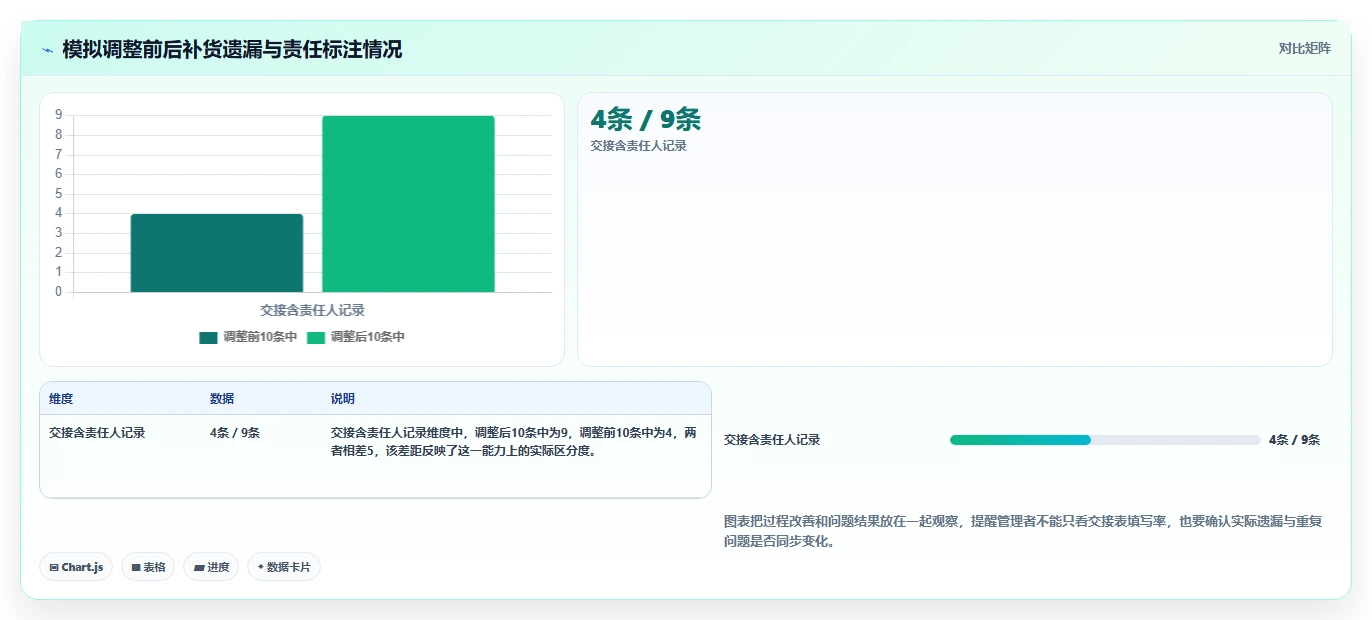The height and width of the screenshot is (620, 1372).
Task: Click the bright green 调整后 legend swatch
Action: pyautogui.click(x=316, y=337)
